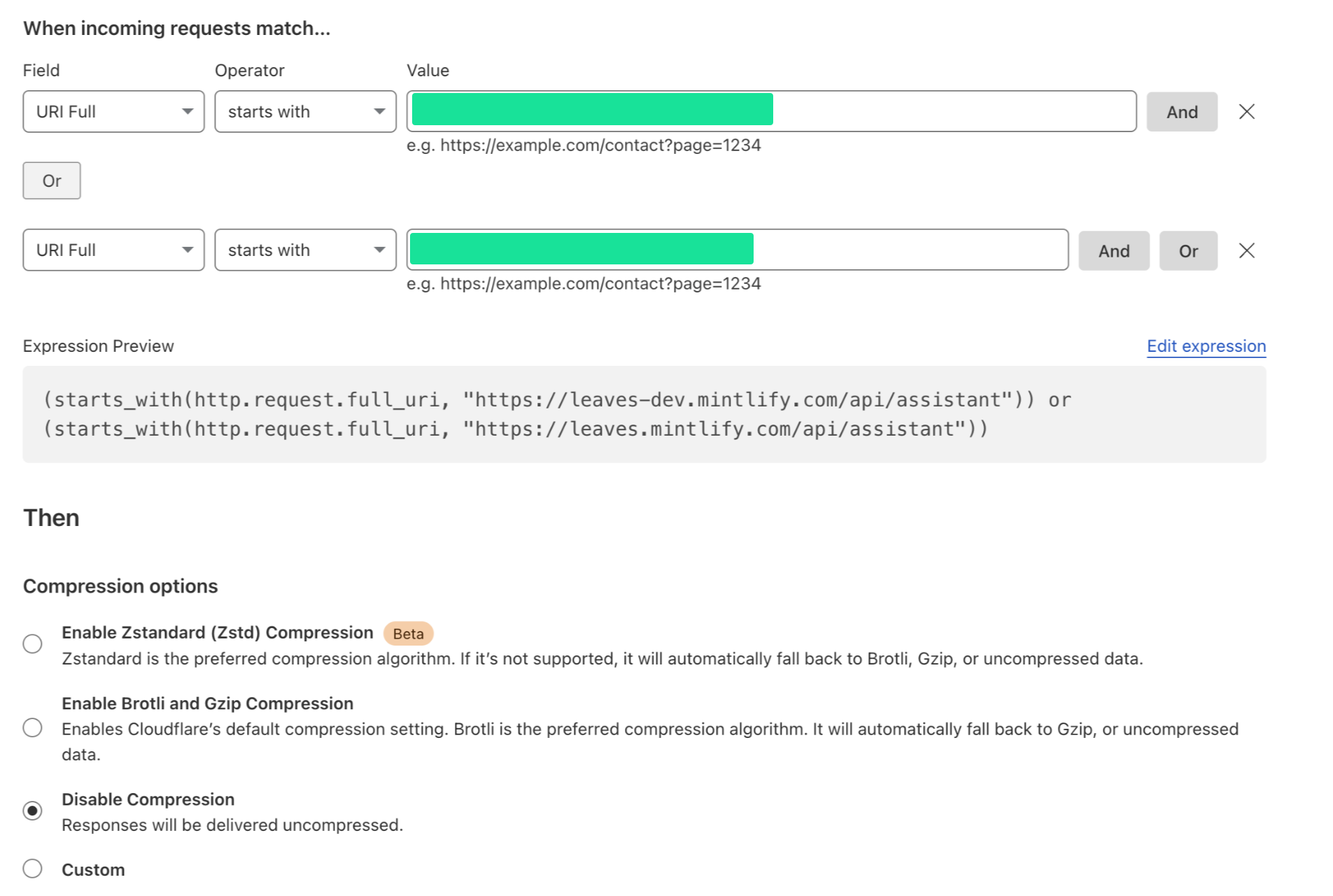Remove the second URI Full condition
The image size is (1333, 896).
tap(1246, 250)
